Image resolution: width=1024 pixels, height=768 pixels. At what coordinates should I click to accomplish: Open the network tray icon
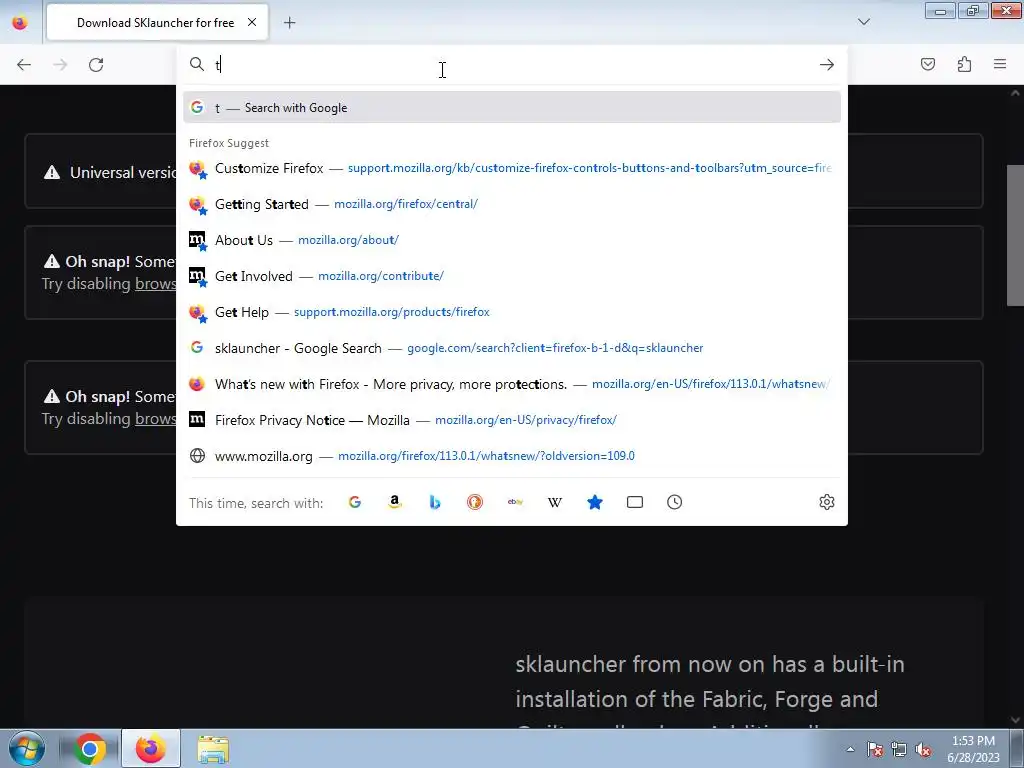pyautogui.click(x=899, y=750)
